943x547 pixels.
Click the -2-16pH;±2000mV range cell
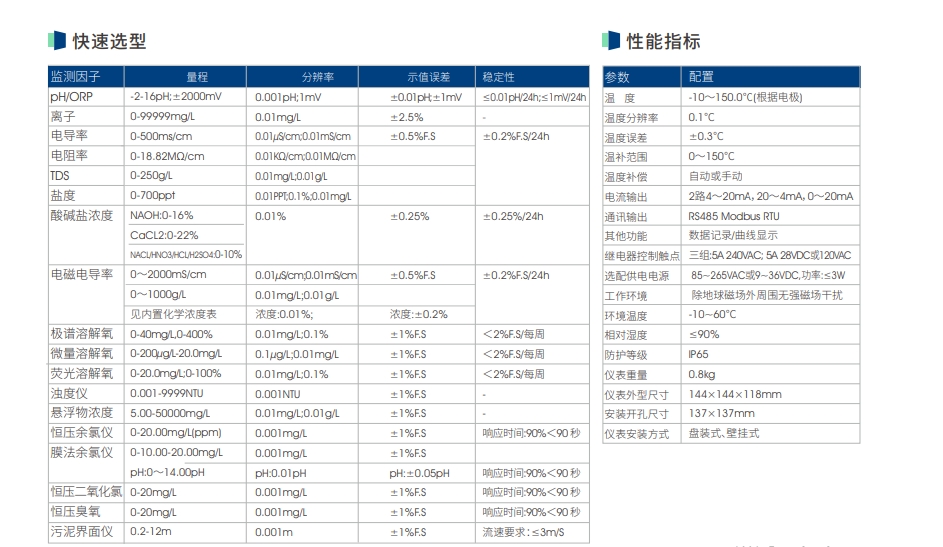tap(176, 96)
